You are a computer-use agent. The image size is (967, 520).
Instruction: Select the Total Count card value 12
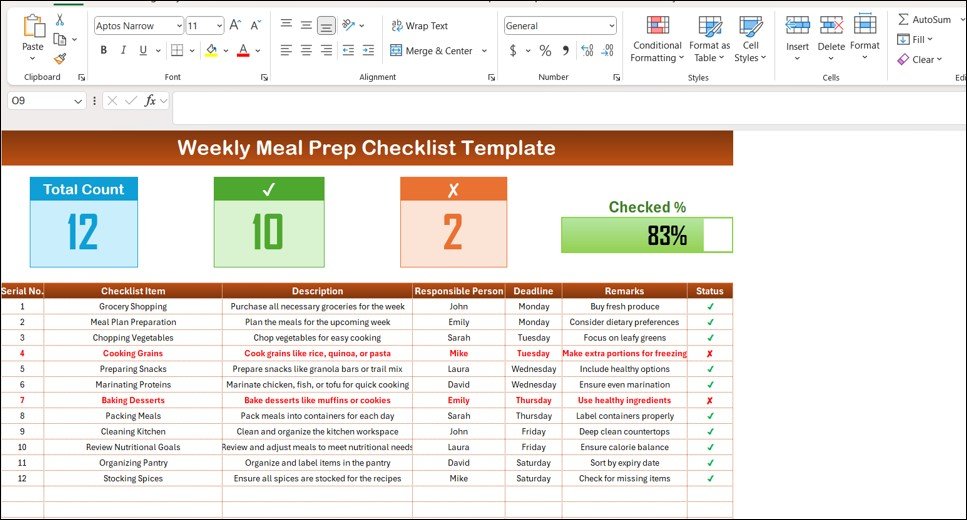(83, 233)
